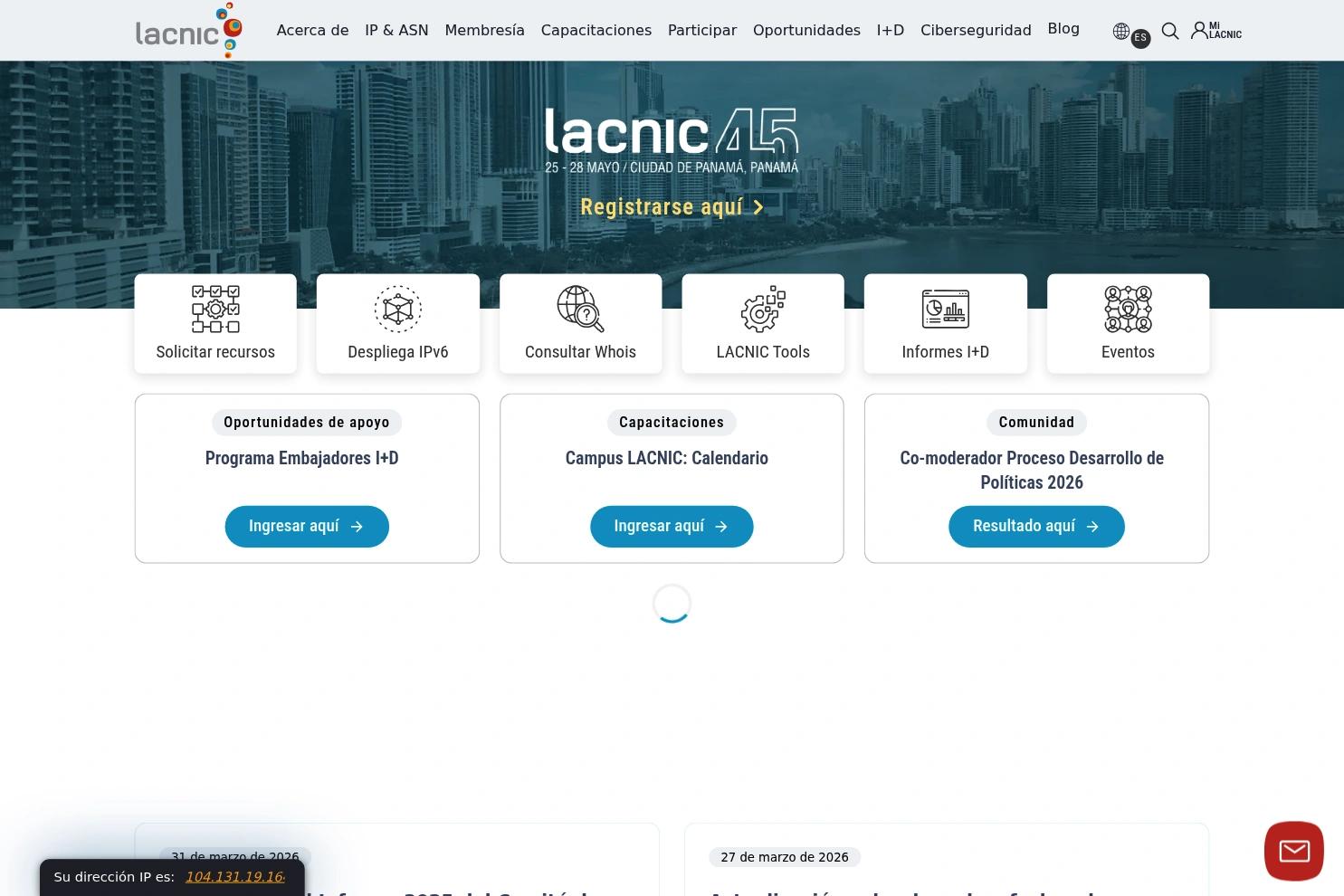Open the search magnifier icon
1344x896 pixels.
click(x=1170, y=31)
